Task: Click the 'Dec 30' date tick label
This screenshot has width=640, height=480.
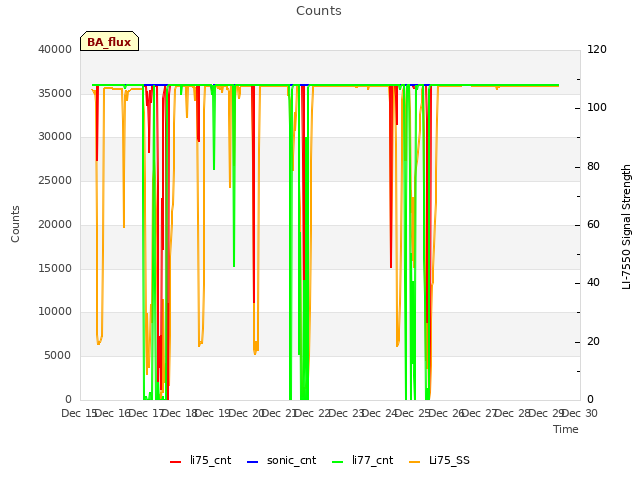Action: pyautogui.click(x=580, y=413)
